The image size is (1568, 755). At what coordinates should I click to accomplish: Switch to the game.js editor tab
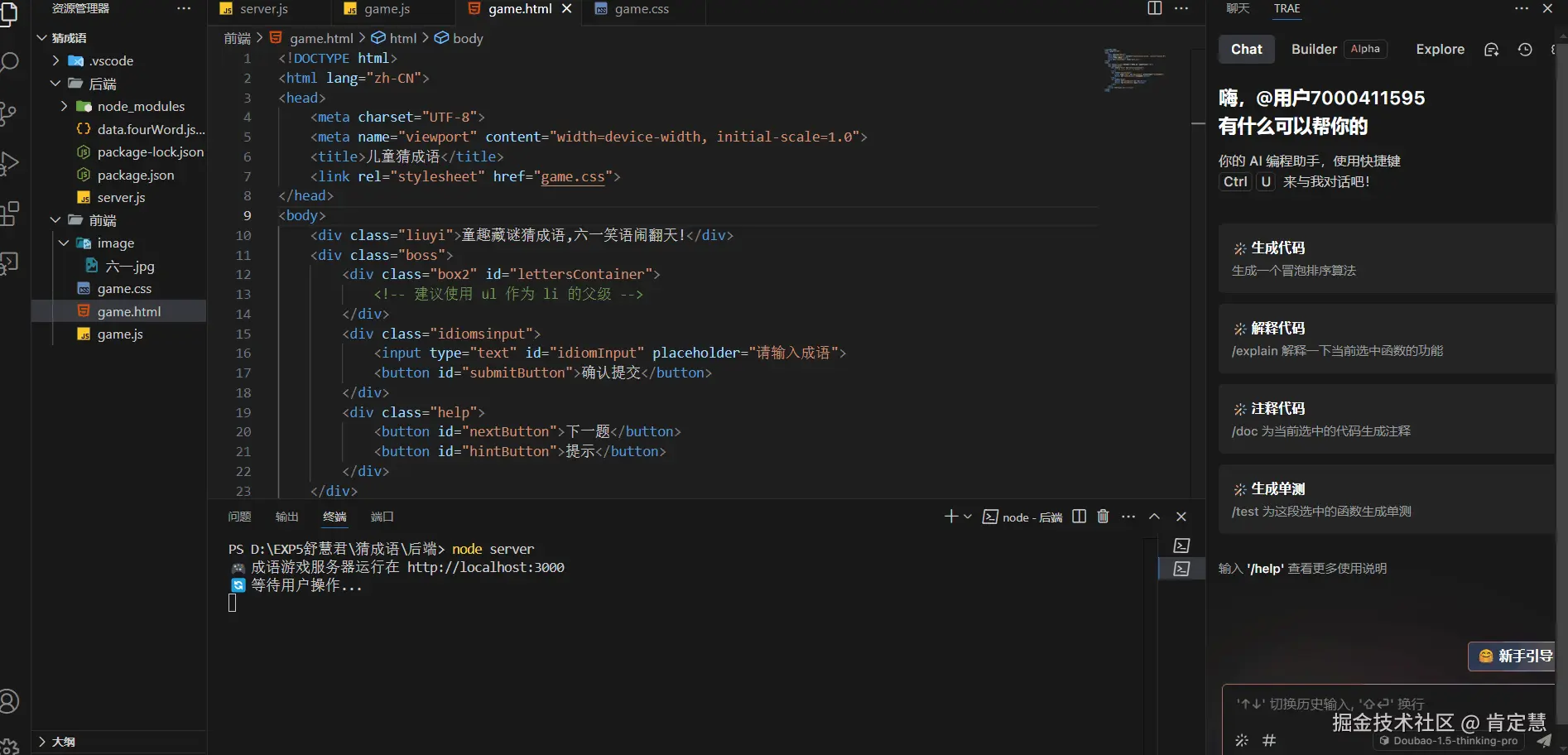(387, 9)
